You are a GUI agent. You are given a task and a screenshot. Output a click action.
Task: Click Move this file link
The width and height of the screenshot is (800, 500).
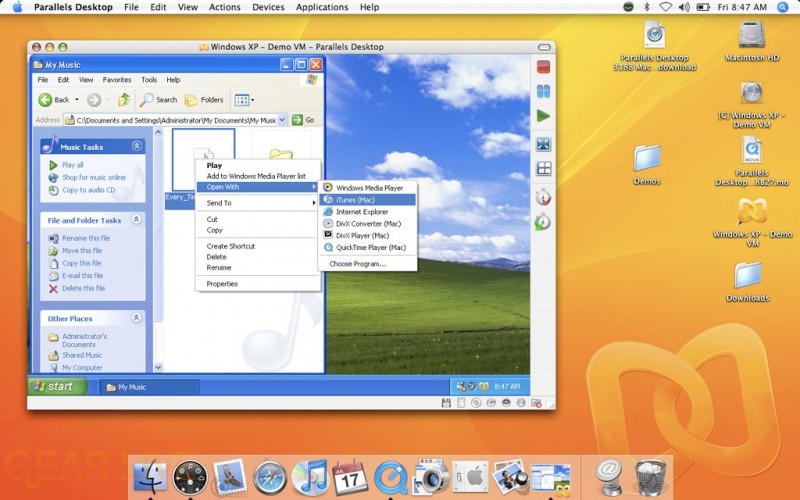(x=82, y=251)
